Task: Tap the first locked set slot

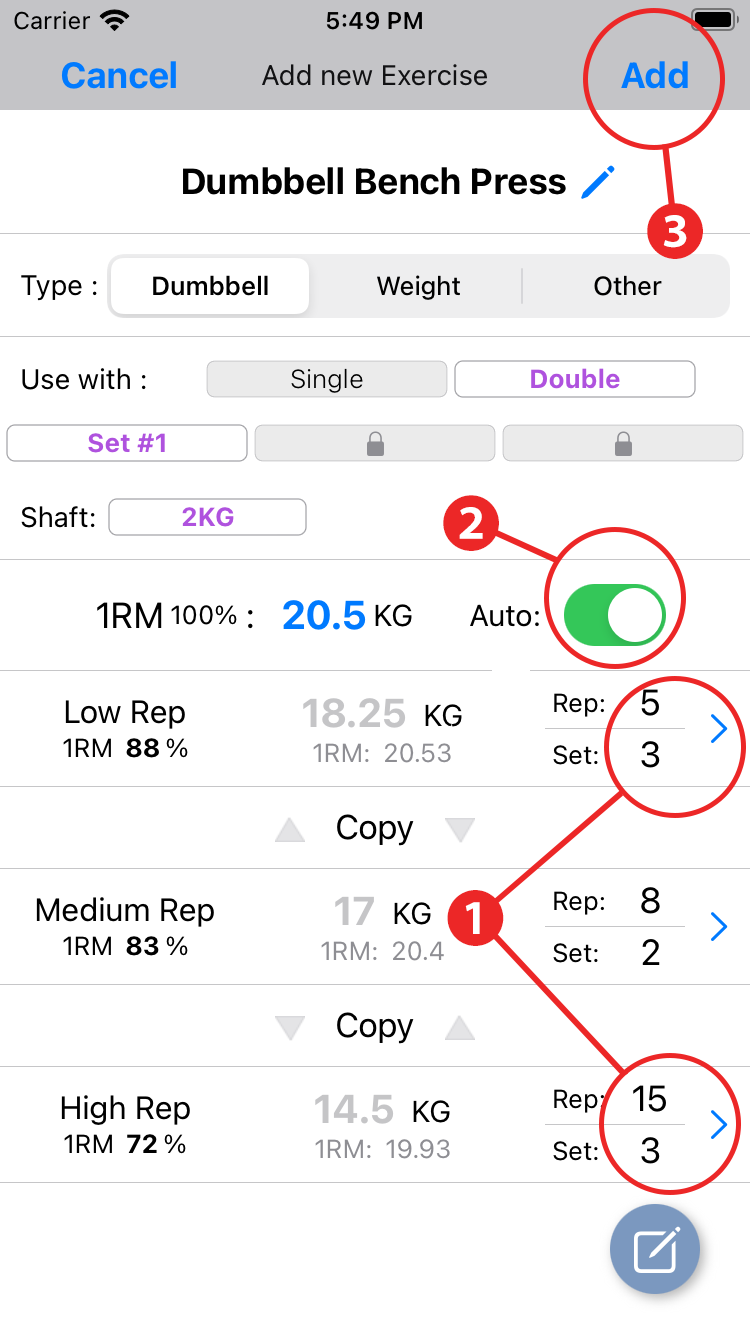Action: point(375,443)
